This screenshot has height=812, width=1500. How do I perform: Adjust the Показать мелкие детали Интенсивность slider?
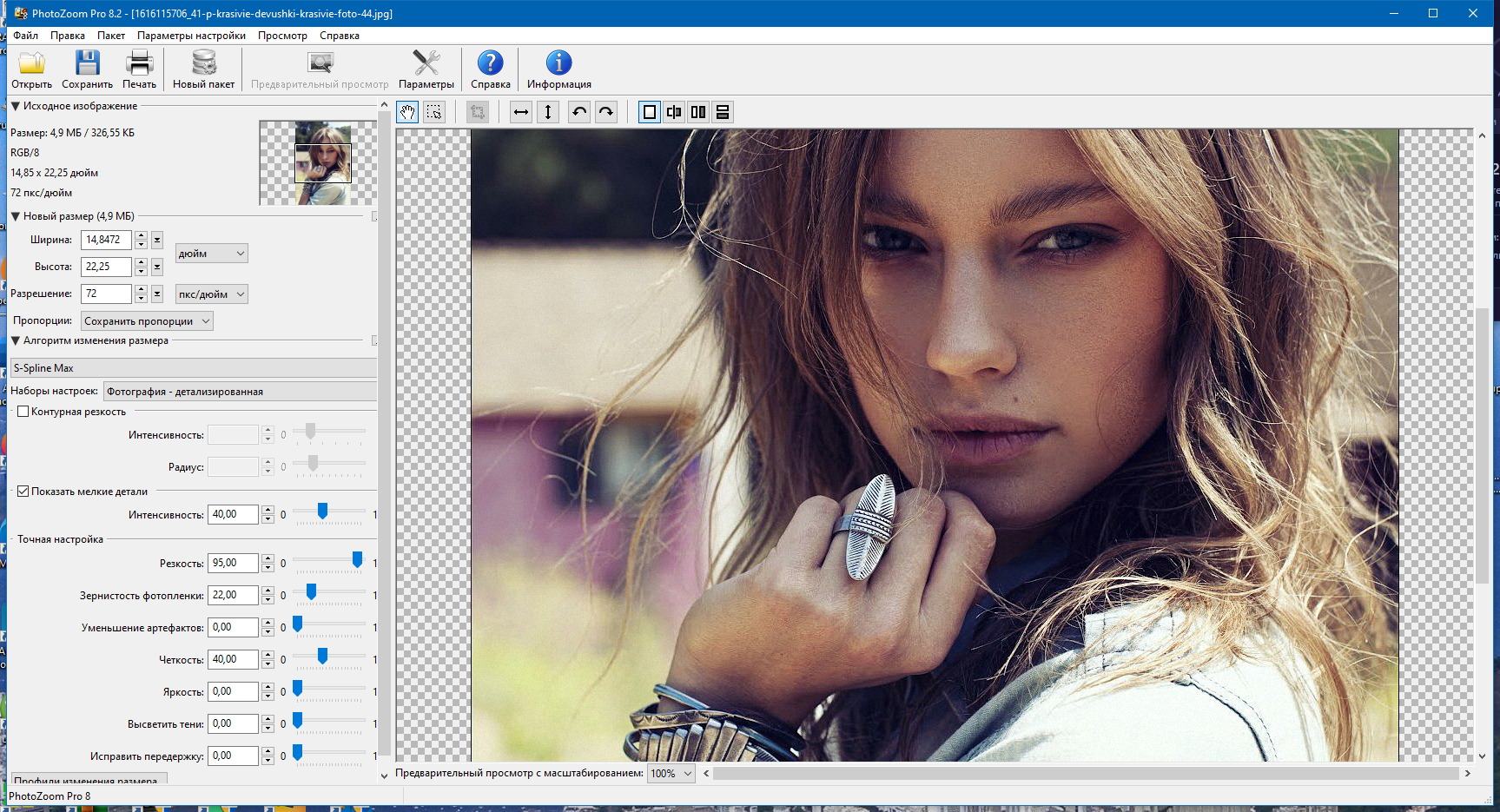tap(322, 512)
